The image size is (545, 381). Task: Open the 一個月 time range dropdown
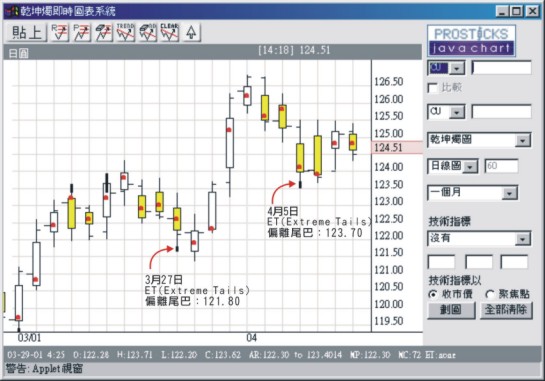click(473, 193)
